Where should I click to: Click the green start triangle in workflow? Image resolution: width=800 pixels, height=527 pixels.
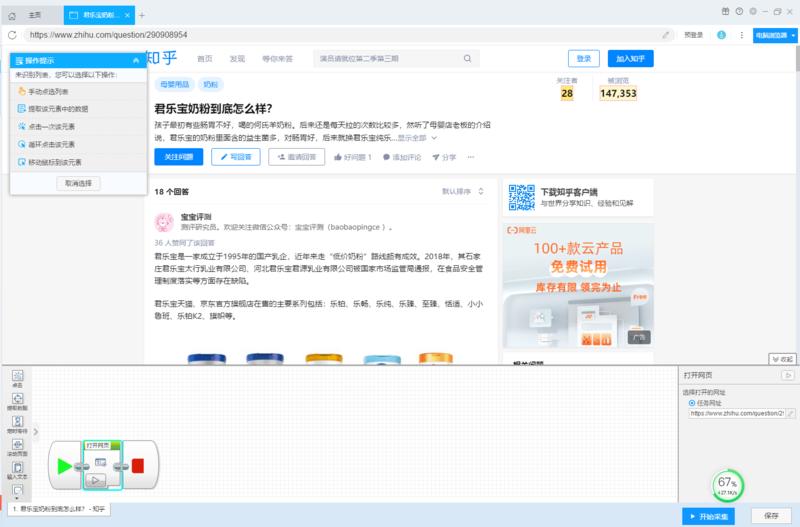(64, 466)
